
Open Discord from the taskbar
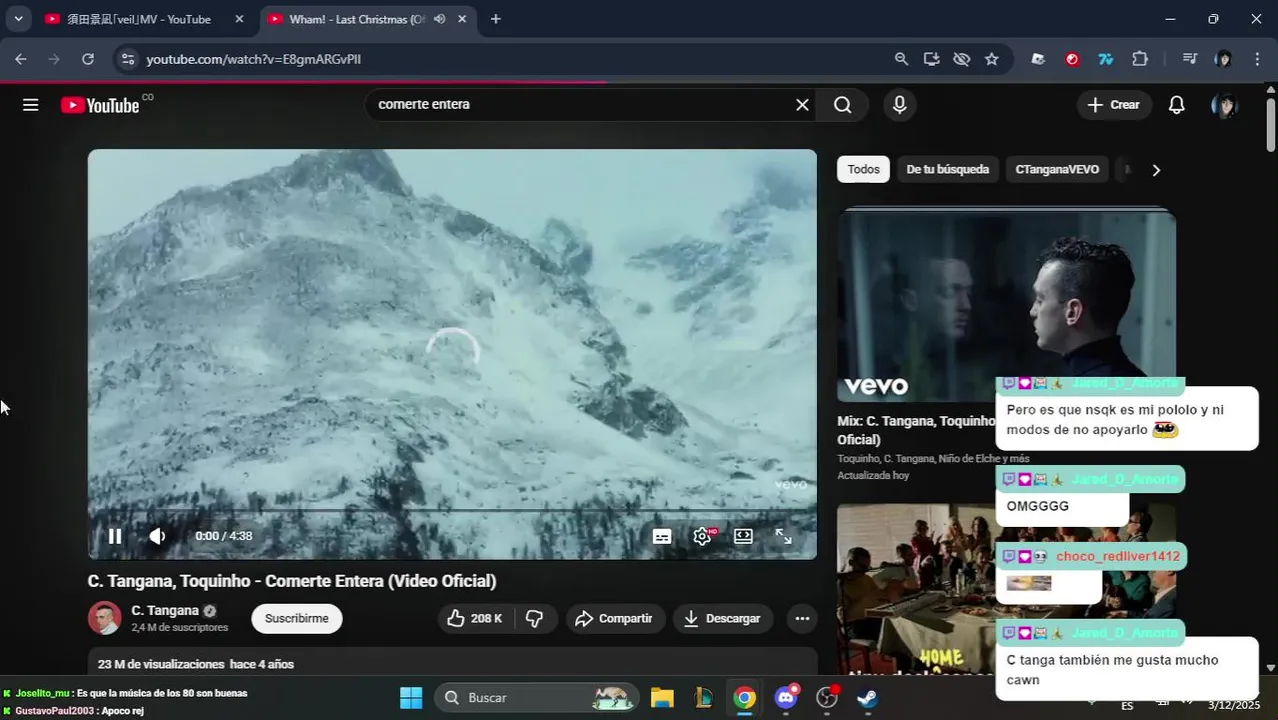coord(786,698)
